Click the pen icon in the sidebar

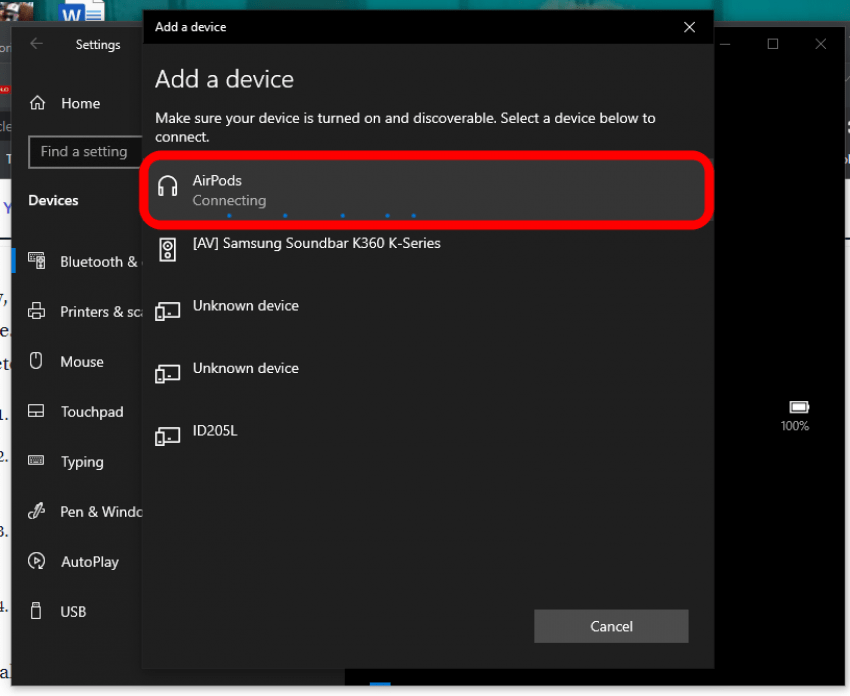coord(37,511)
